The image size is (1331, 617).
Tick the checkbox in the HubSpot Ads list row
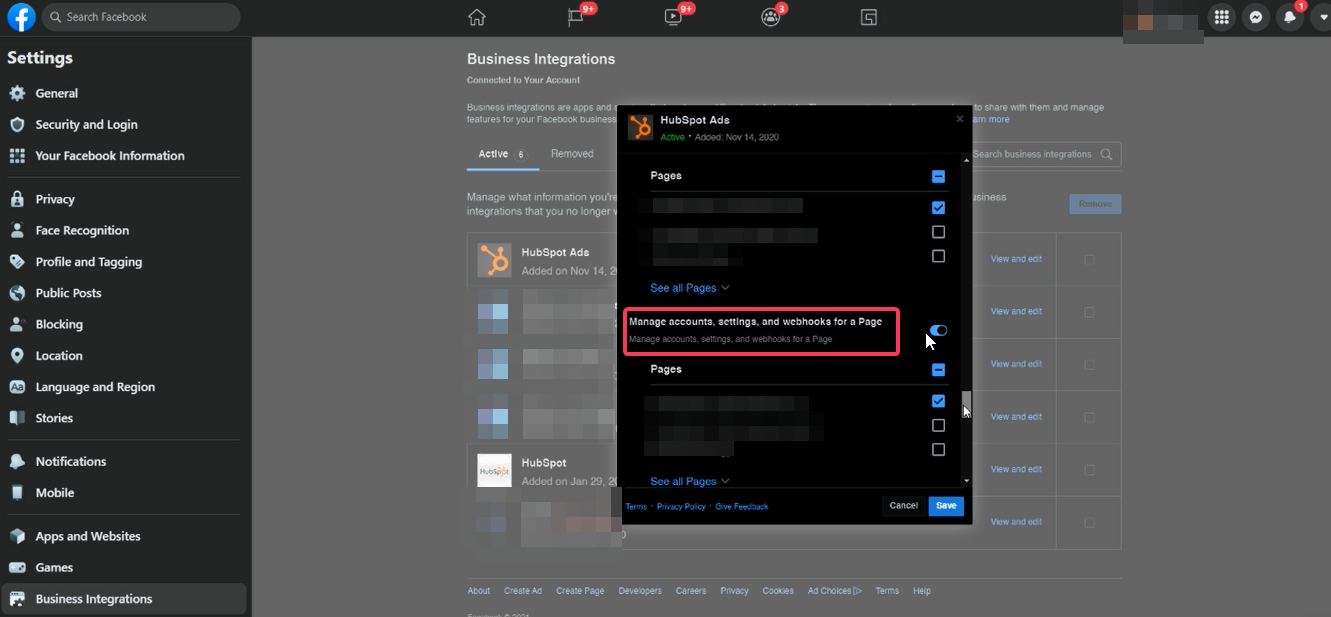pos(1089,259)
